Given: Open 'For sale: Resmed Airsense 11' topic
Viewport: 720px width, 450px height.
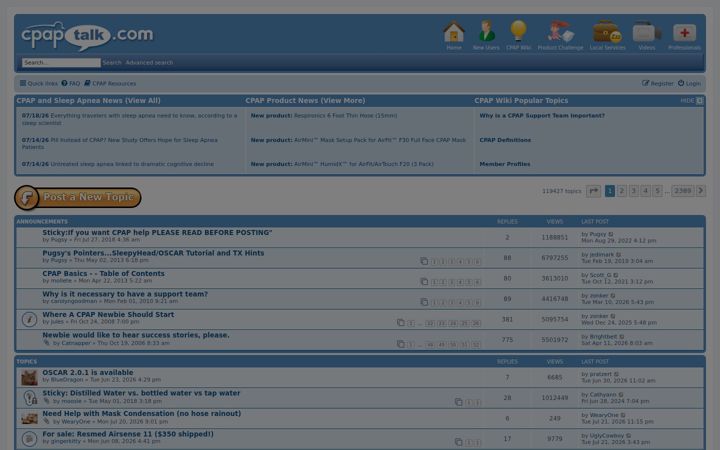Looking at the screenshot, I should coord(128,434).
